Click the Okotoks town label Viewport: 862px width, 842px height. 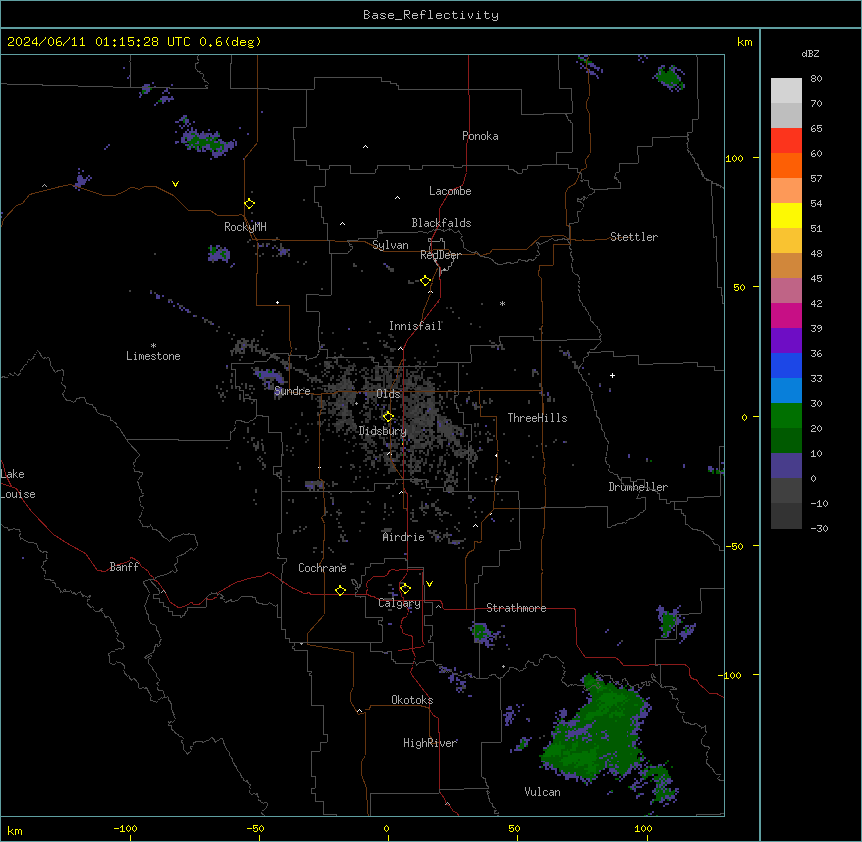point(412,700)
